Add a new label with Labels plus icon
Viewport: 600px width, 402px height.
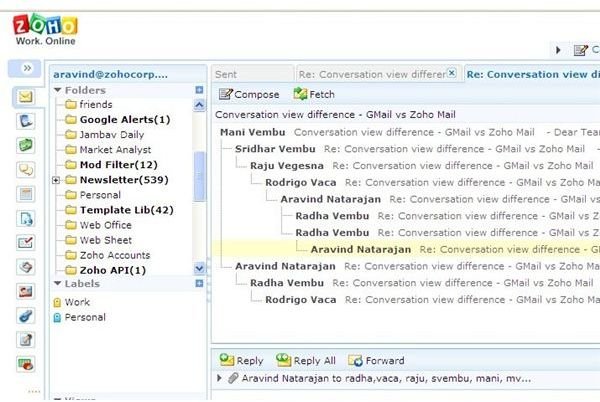coord(199,283)
